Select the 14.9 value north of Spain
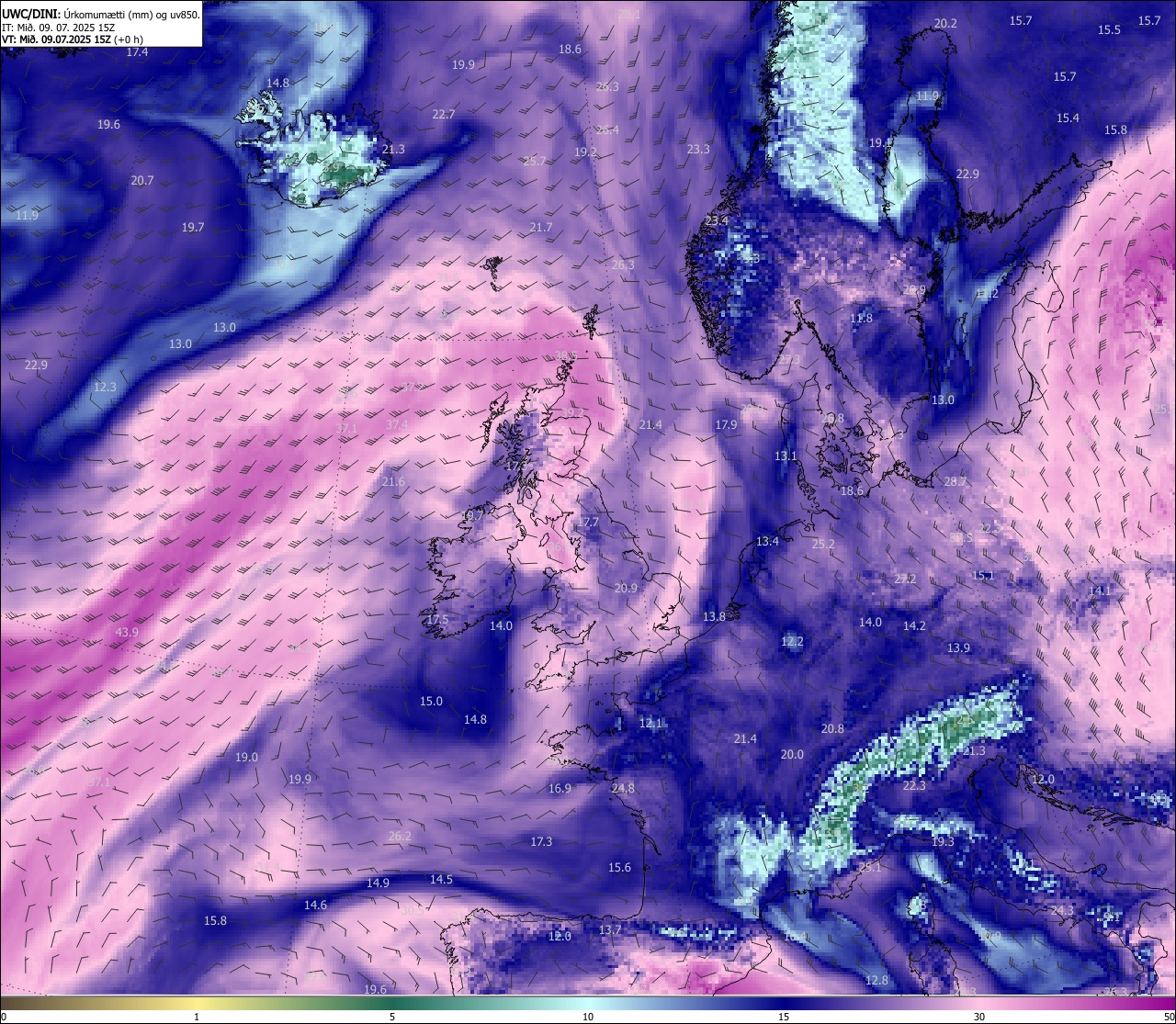Image resolution: width=1176 pixels, height=1024 pixels. click(x=378, y=883)
